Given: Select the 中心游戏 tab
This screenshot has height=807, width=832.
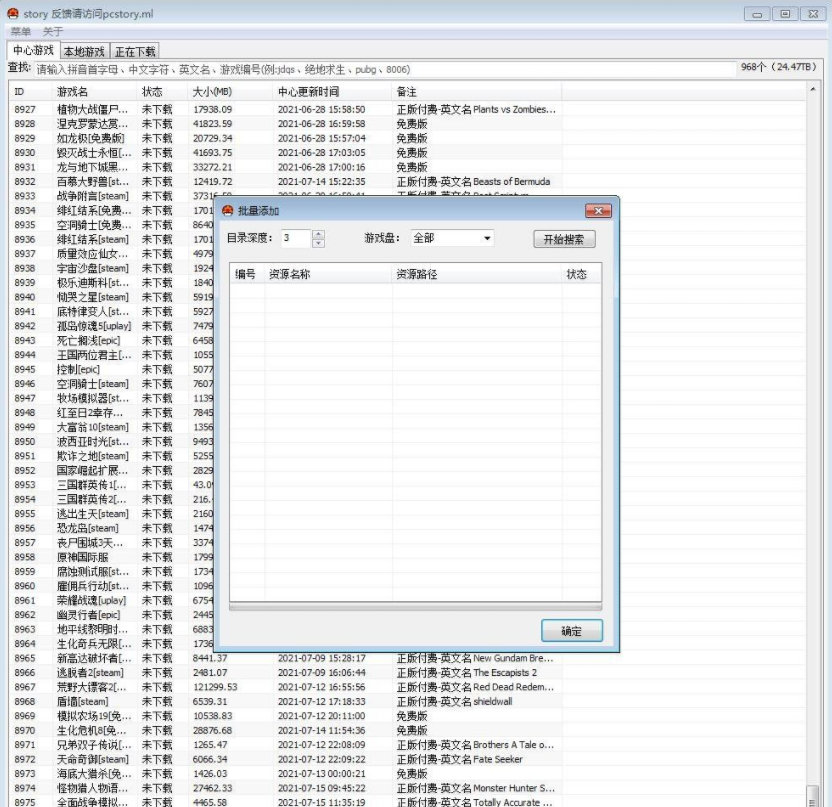Looking at the screenshot, I should pos(32,50).
